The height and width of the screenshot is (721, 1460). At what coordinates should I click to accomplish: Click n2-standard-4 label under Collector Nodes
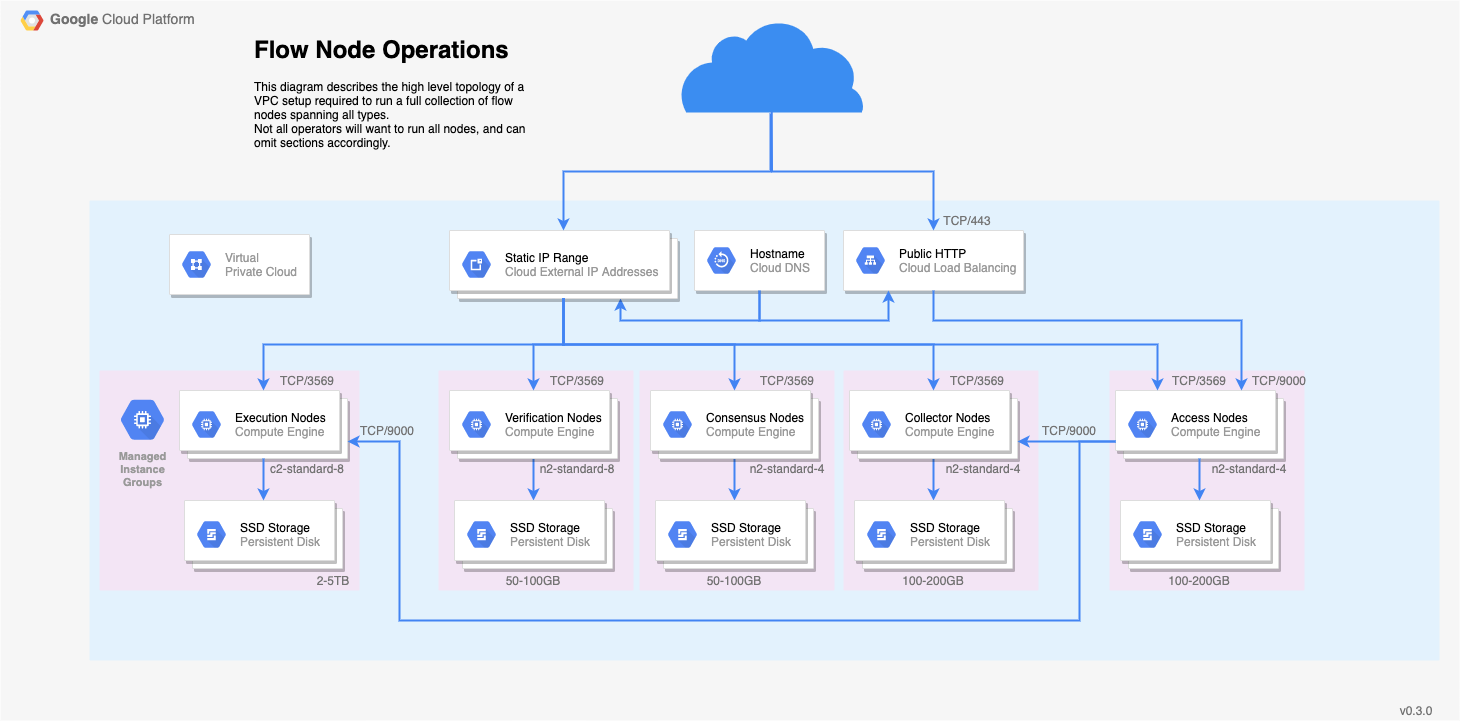[x=983, y=469]
